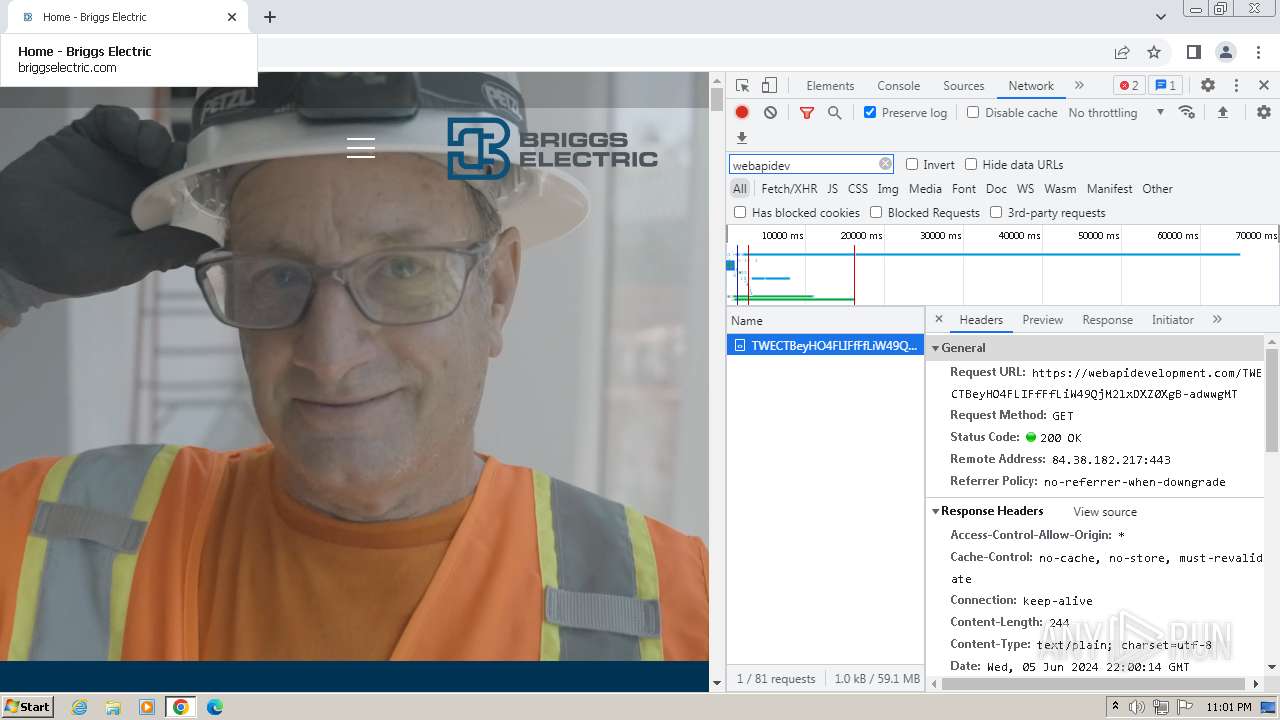Open the No throttling dropdown
The height and width of the screenshot is (720, 1280).
(1115, 113)
